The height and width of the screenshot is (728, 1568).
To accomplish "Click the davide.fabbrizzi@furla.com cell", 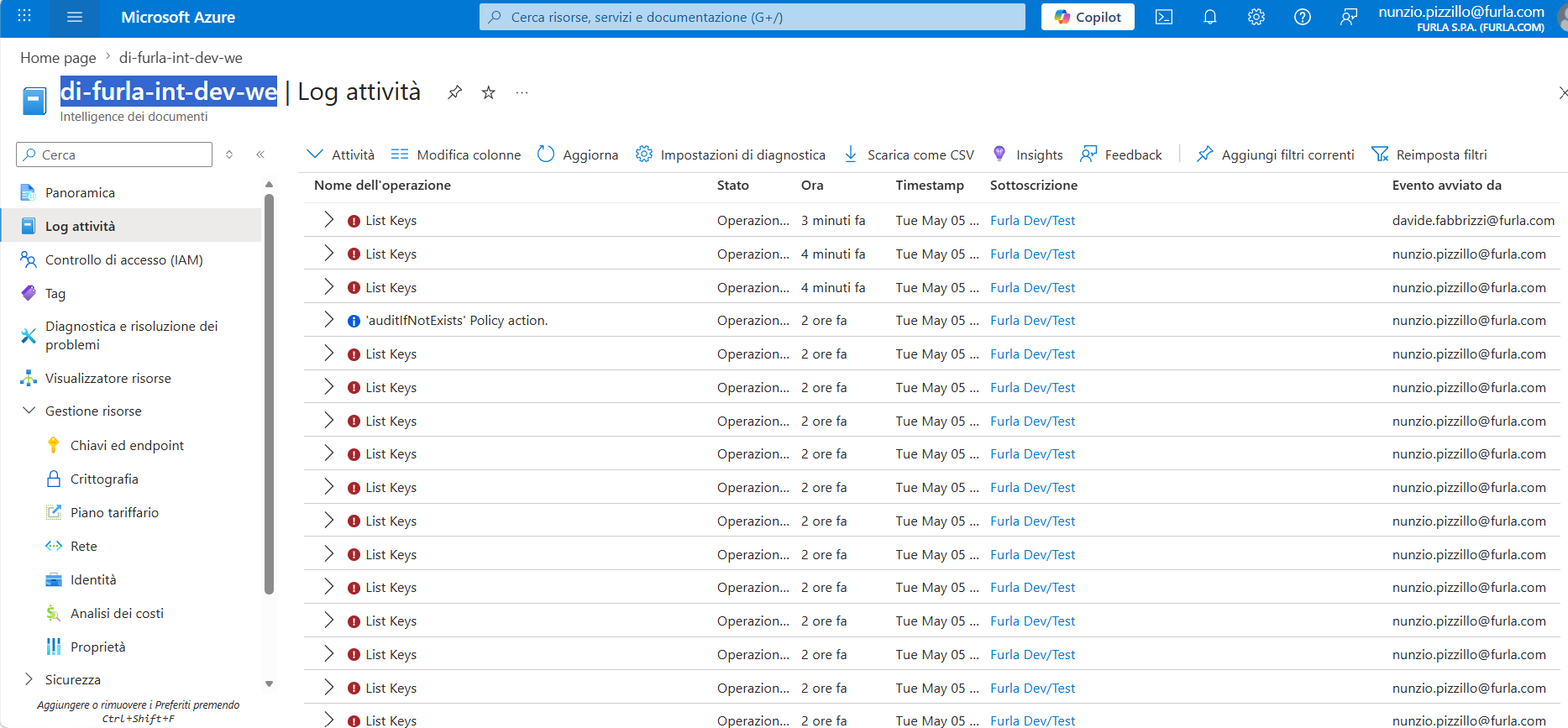I will [x=1473, y=220].
